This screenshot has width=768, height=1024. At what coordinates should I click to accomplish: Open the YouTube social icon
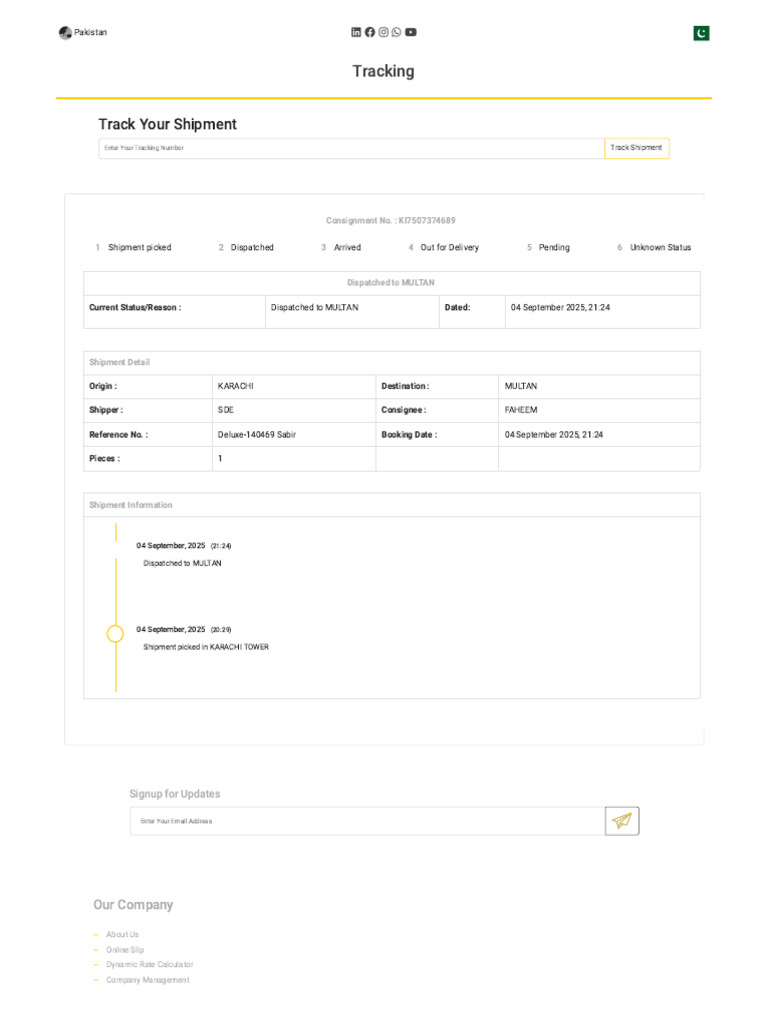coord(411,32)
